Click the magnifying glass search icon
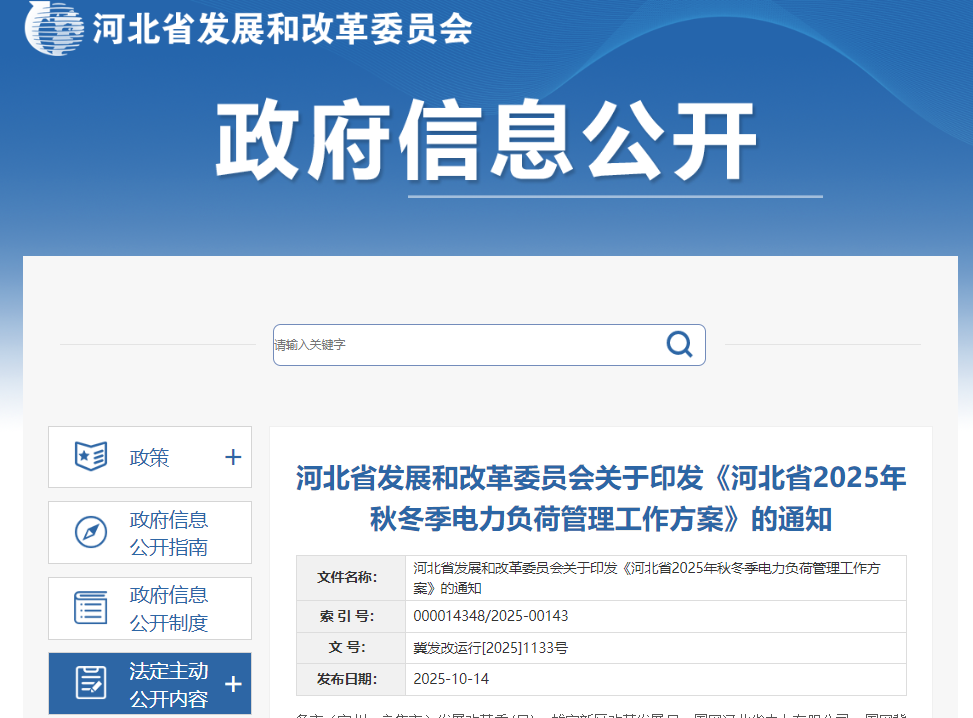 coord(680,344)
